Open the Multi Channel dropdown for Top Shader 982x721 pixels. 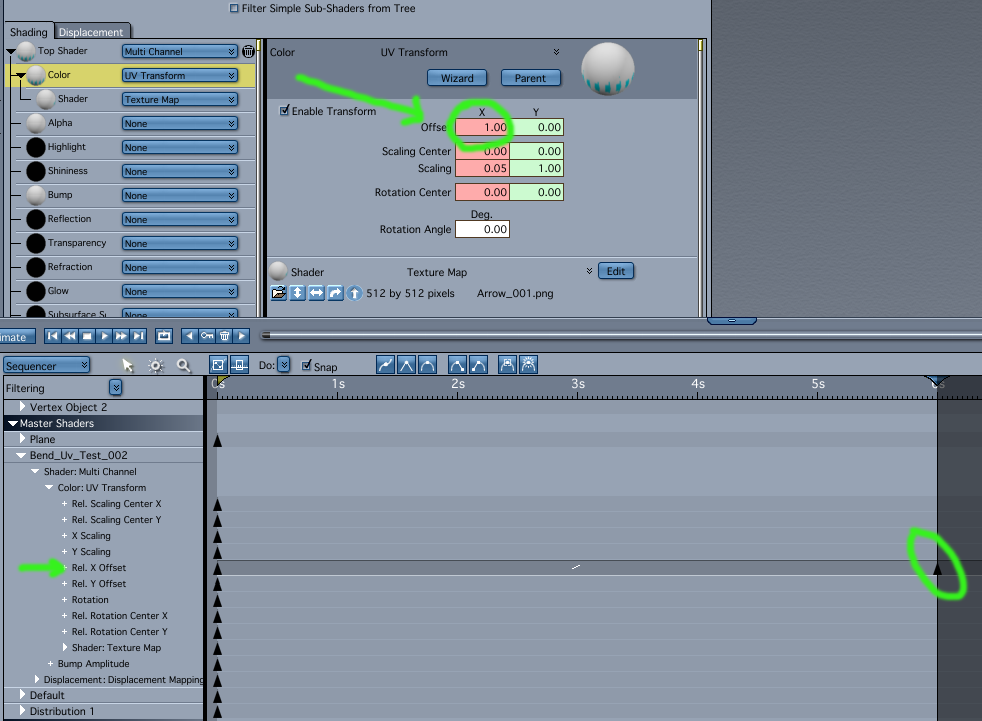(x=179, y=51)
